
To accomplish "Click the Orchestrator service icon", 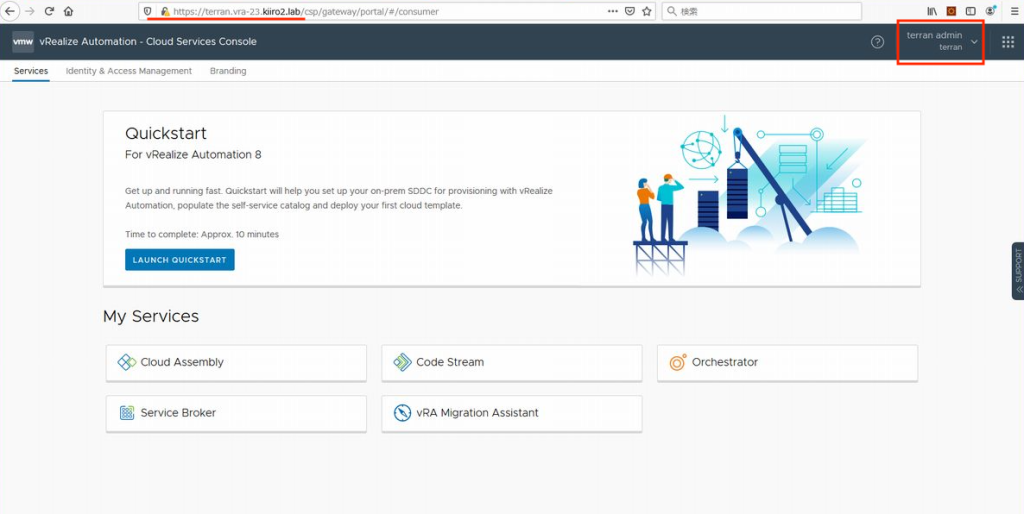I will (x=678, y=362).
